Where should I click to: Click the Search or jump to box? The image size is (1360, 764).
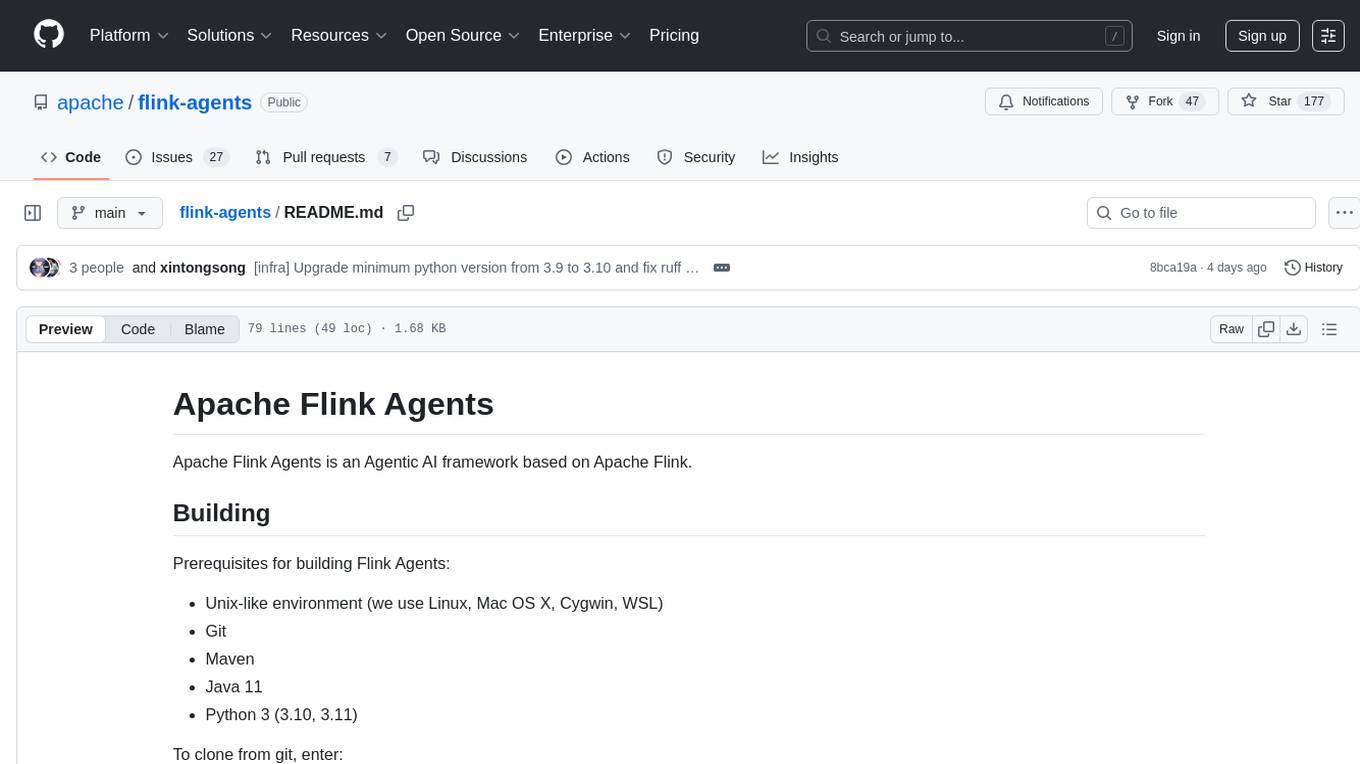pyautogui.click(x=969, y=36)
